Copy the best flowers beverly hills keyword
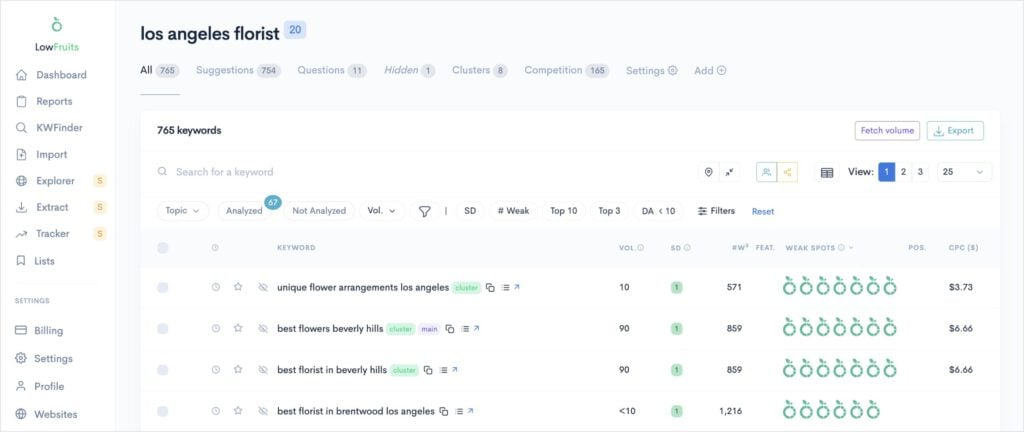This screenshot has width=1024, height=432. pyautogui.click(x=451, y=328)
